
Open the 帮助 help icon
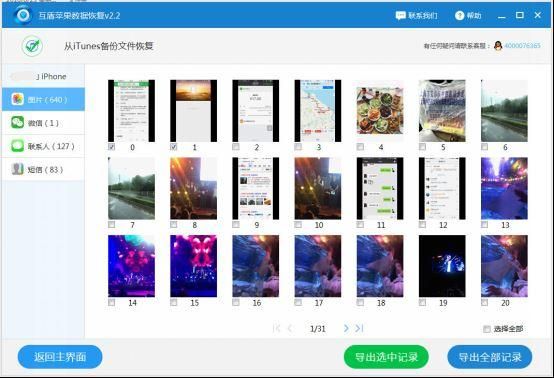(459, 16)
